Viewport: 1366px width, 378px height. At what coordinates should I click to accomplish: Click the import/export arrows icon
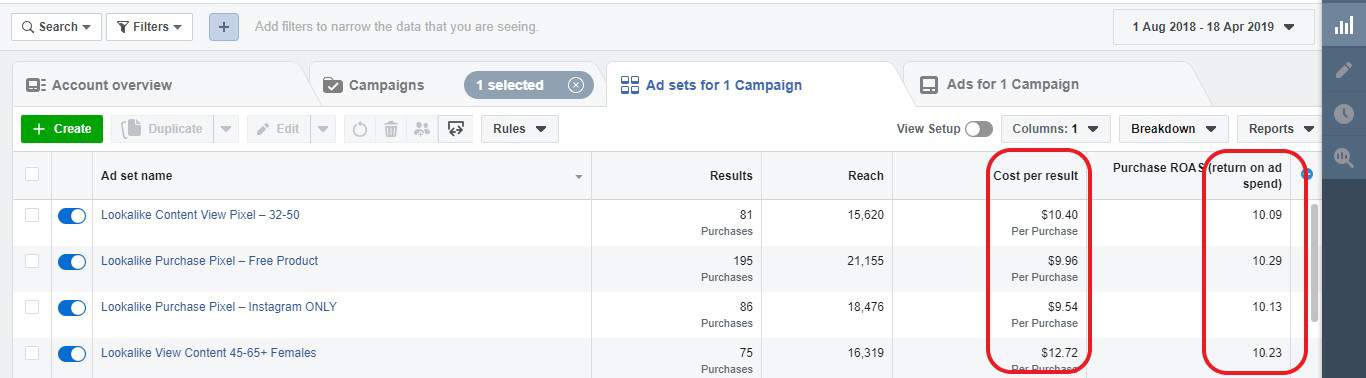tap(455, 129)
